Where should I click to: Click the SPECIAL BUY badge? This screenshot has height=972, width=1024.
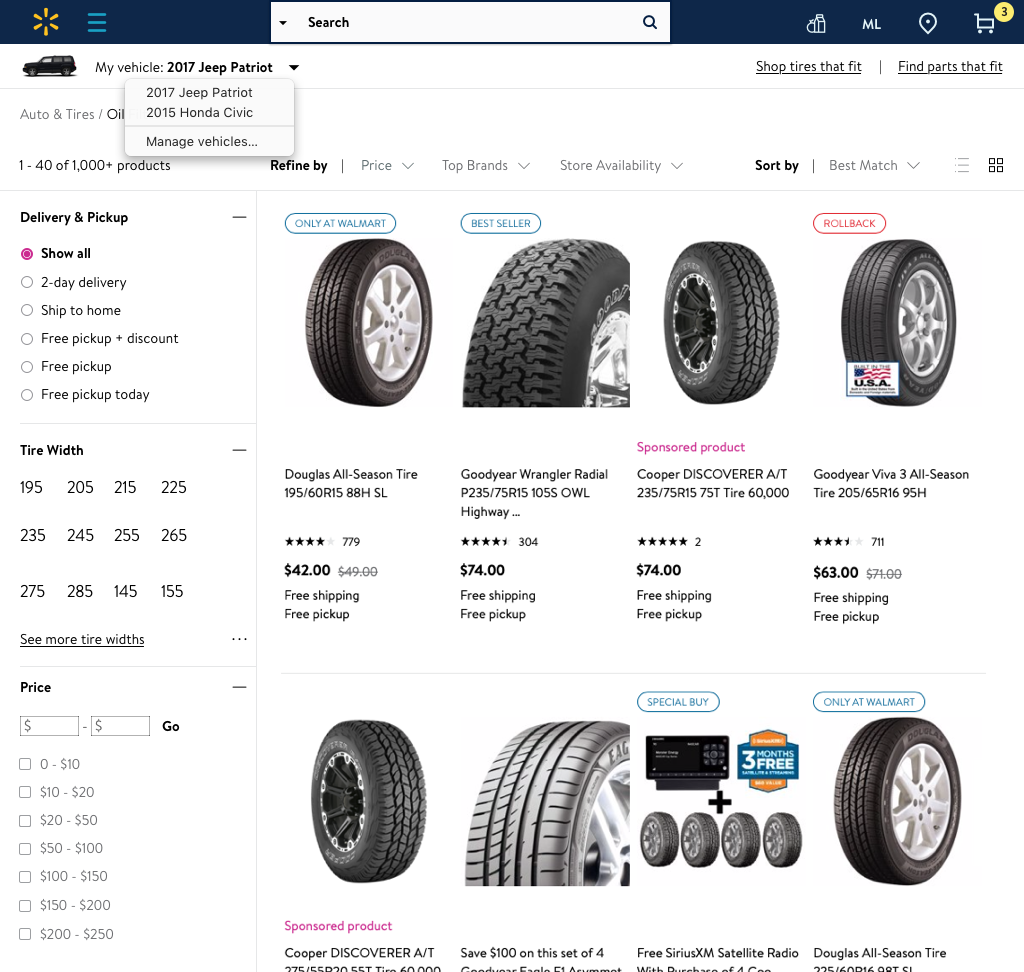tap(678, 702)
